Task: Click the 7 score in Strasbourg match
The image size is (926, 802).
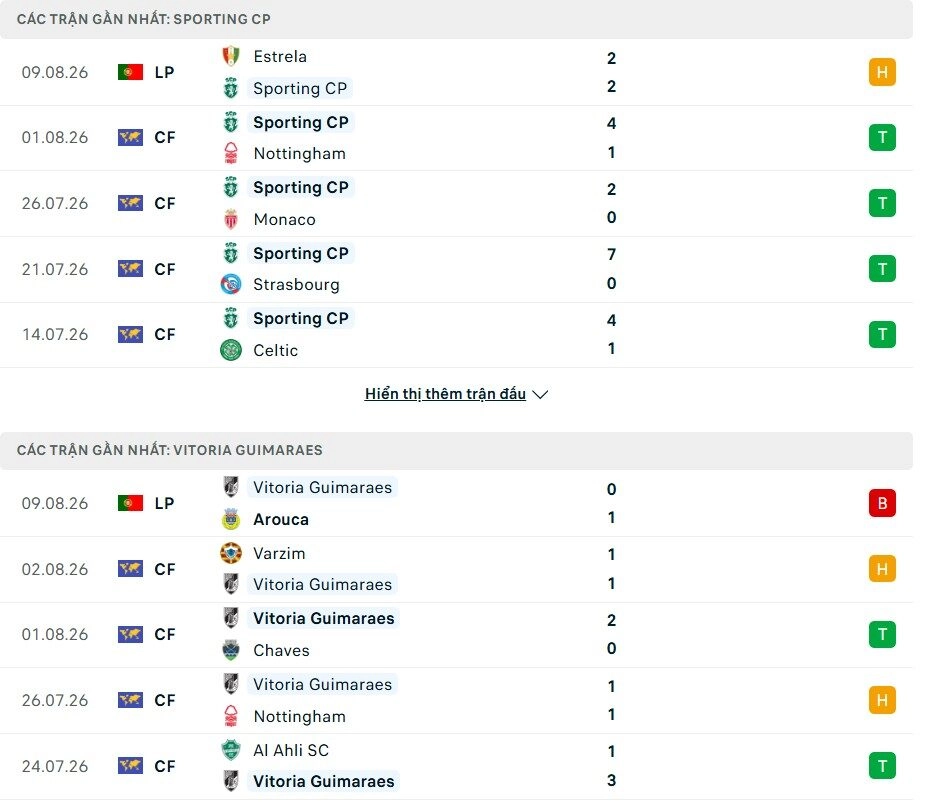Action: click(x=611, y=255)
